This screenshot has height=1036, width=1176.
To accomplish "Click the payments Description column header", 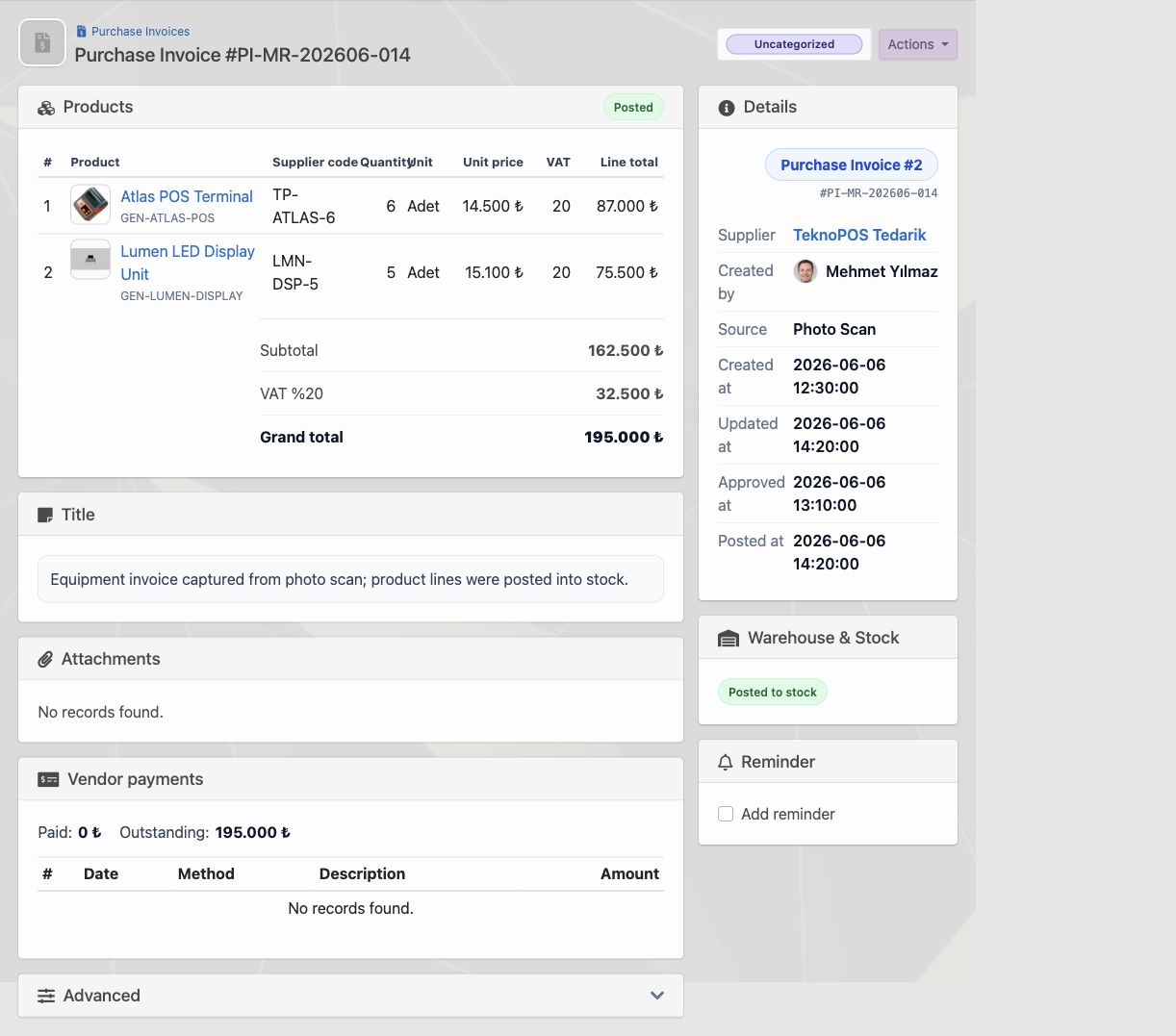I will 362,873.
